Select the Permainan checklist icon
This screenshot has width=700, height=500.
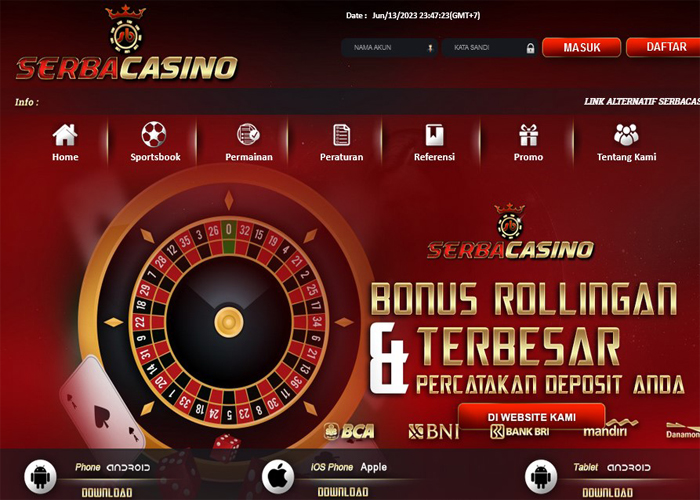pyautogui.click(x=248, y=134)
